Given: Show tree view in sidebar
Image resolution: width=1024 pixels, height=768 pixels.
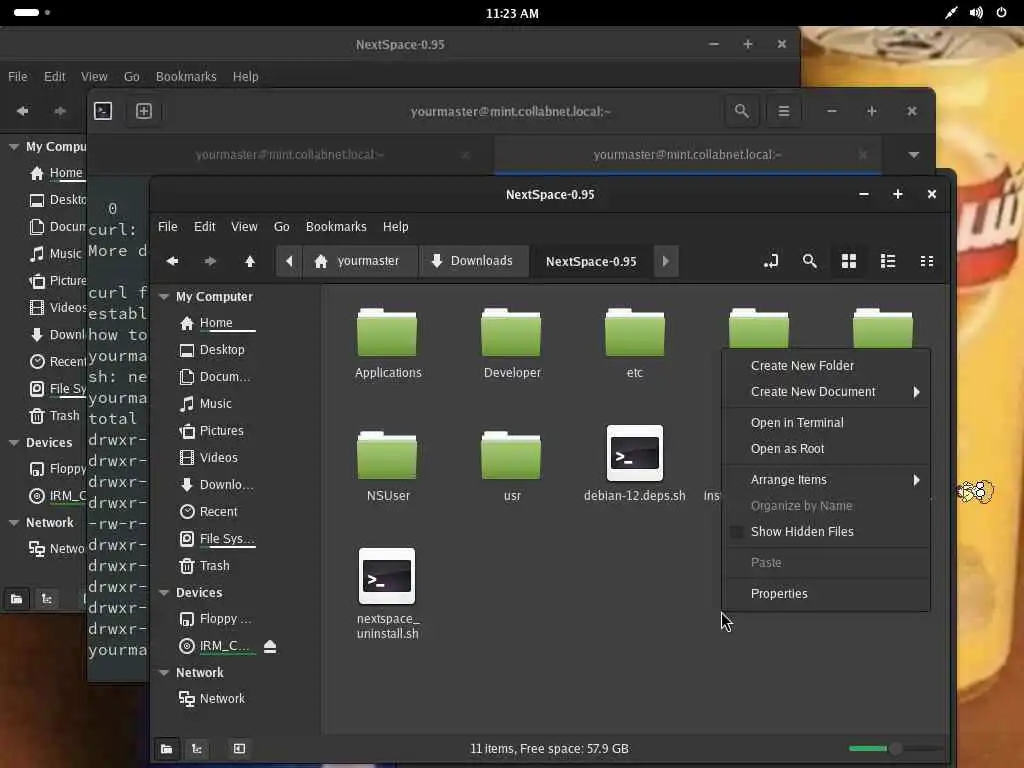Looking at the screenshot, I should 197,749.
